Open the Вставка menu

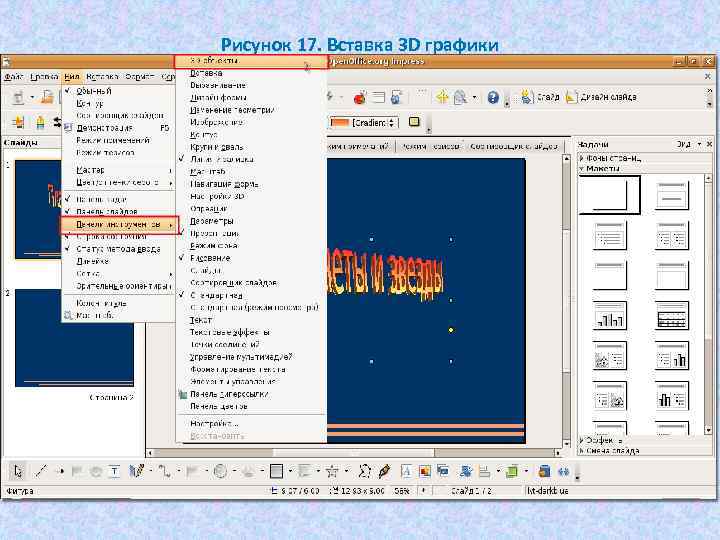pyautogui.click(x=102, y=77)
